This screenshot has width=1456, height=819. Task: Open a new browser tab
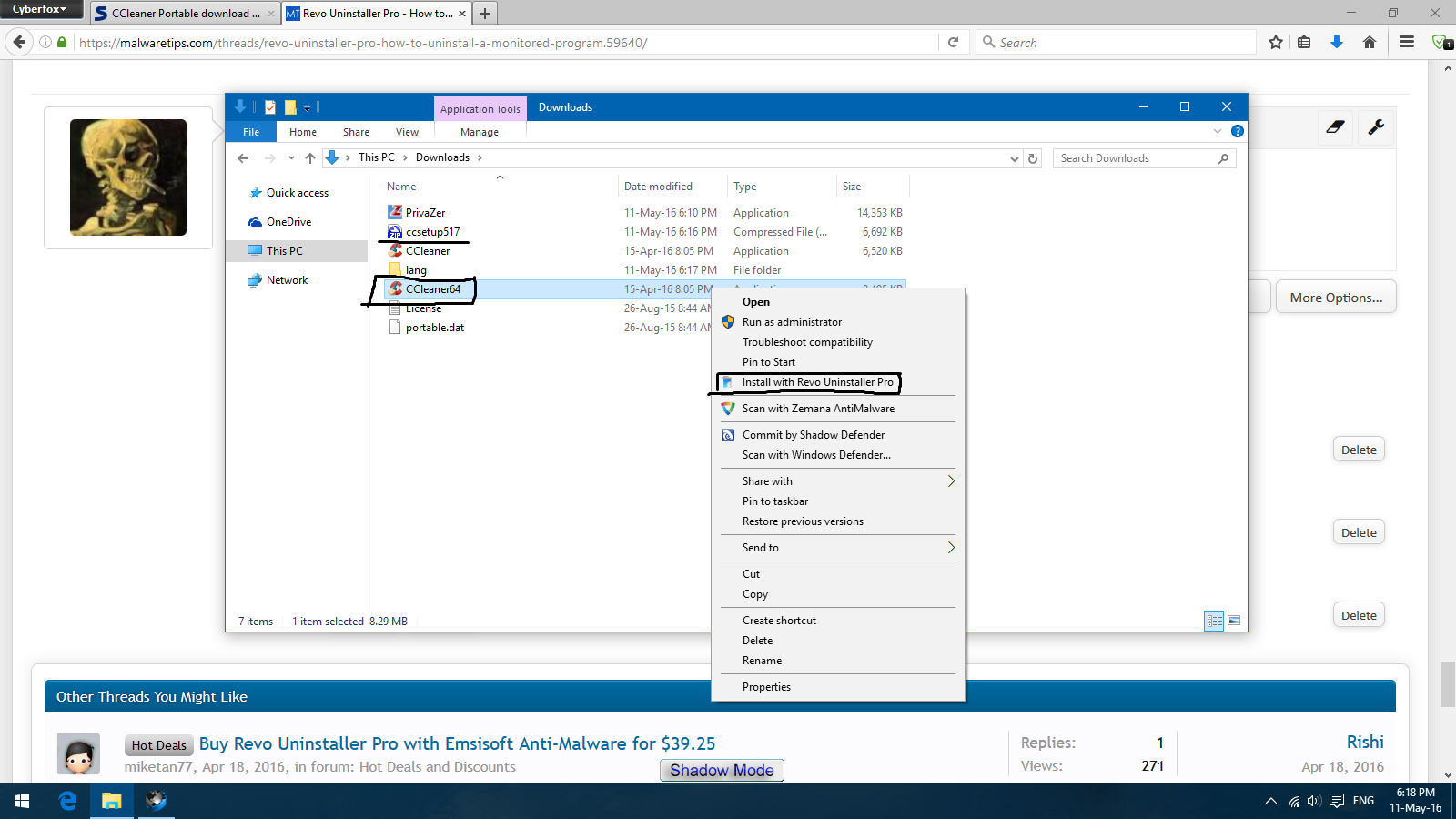(x=485, y=14)
